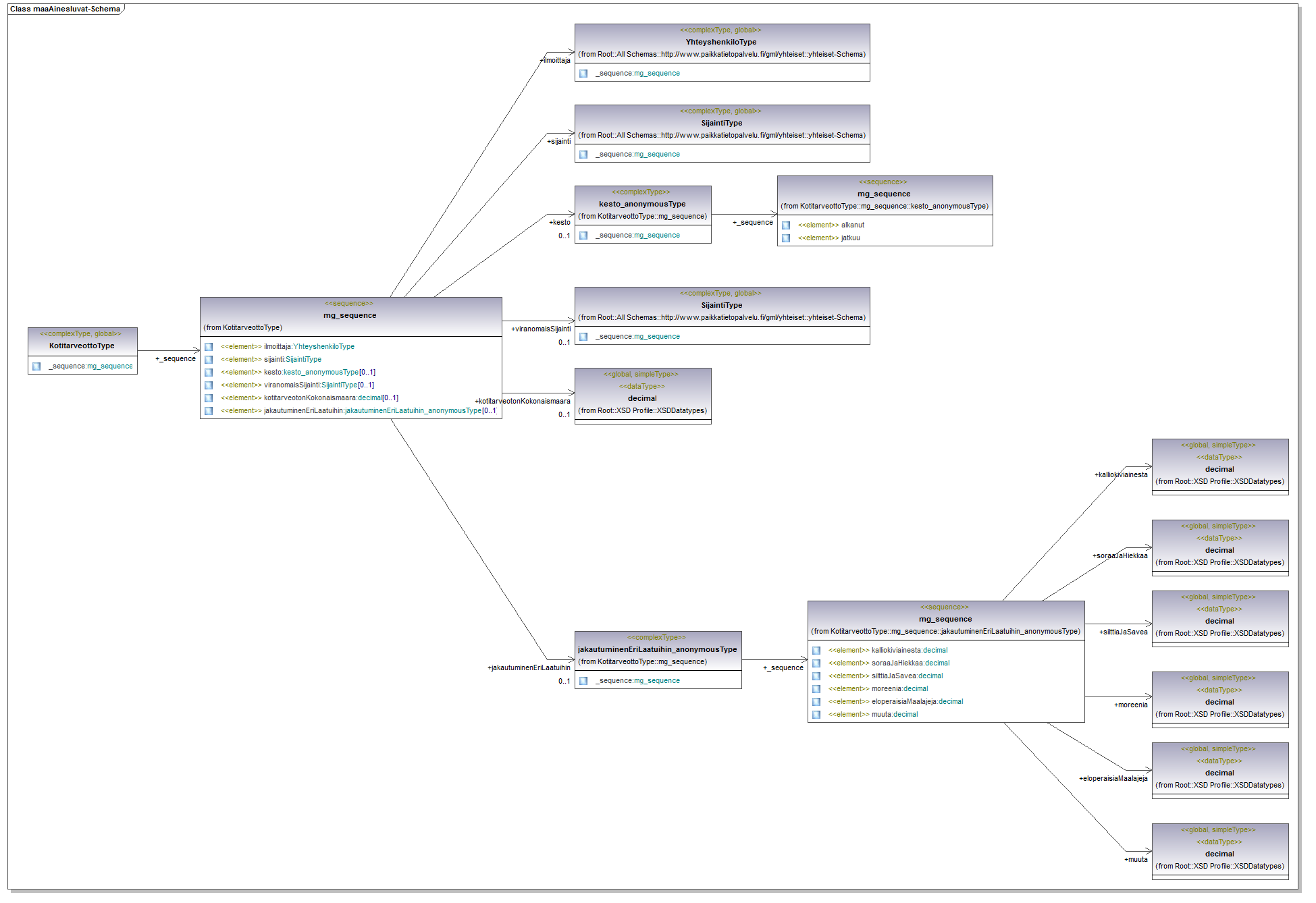Screen dimensions: 1316x903
Task: Select the +soraaJaHiekkaa role label
Action: click(x=1120, y=555)
